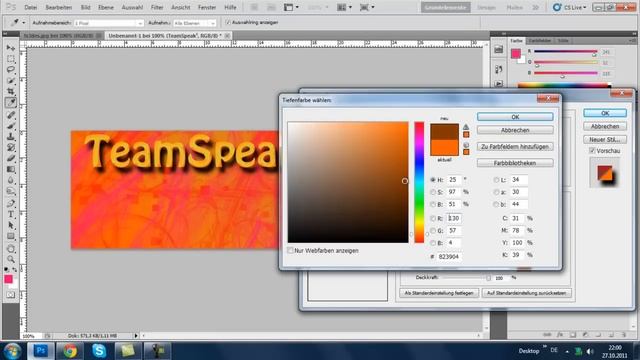Select the Brush tool
640x360 pixels.
click(x=11, y=126)
